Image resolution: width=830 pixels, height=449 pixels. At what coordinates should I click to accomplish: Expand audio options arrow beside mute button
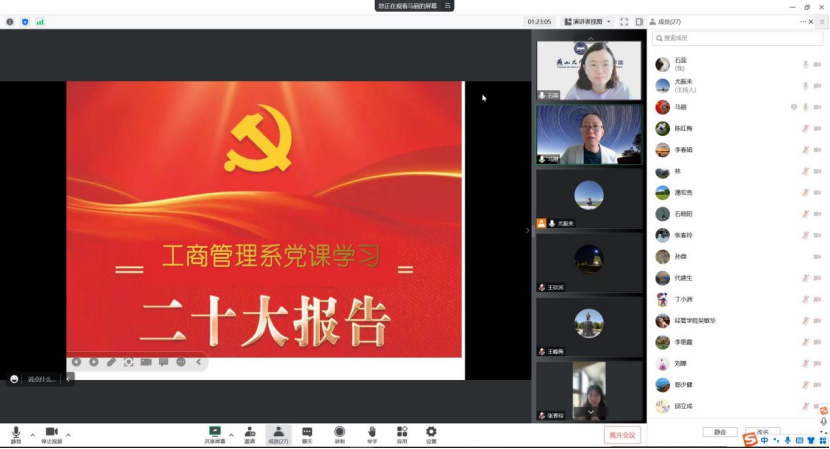(x=32, y=435)
